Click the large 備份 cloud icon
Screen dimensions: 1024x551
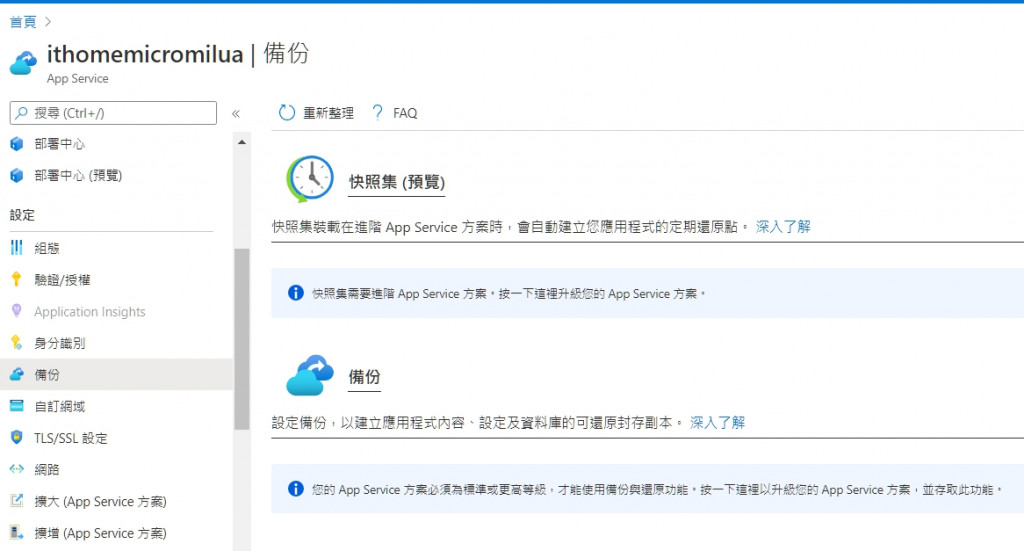pos(310,375)
